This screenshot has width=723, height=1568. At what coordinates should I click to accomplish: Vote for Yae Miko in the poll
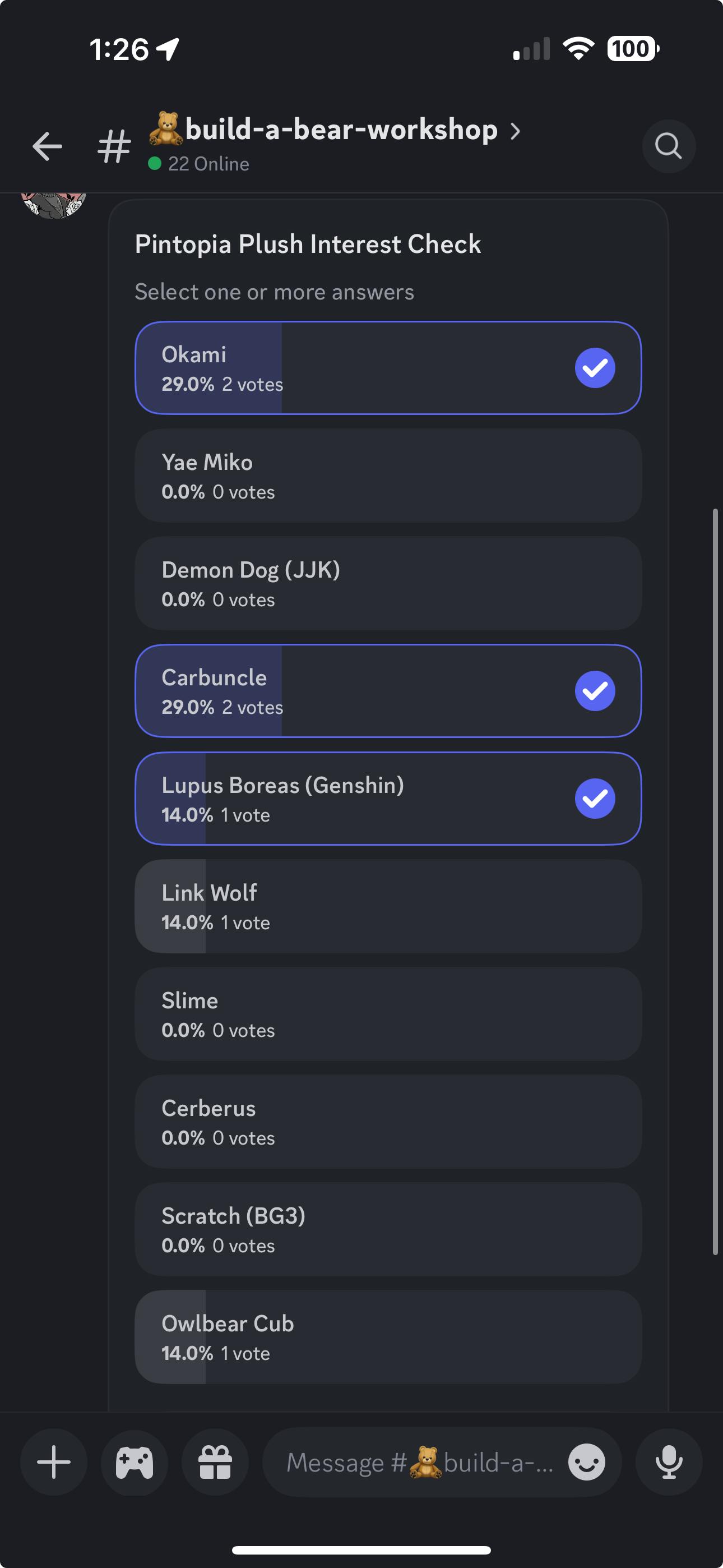388,476
